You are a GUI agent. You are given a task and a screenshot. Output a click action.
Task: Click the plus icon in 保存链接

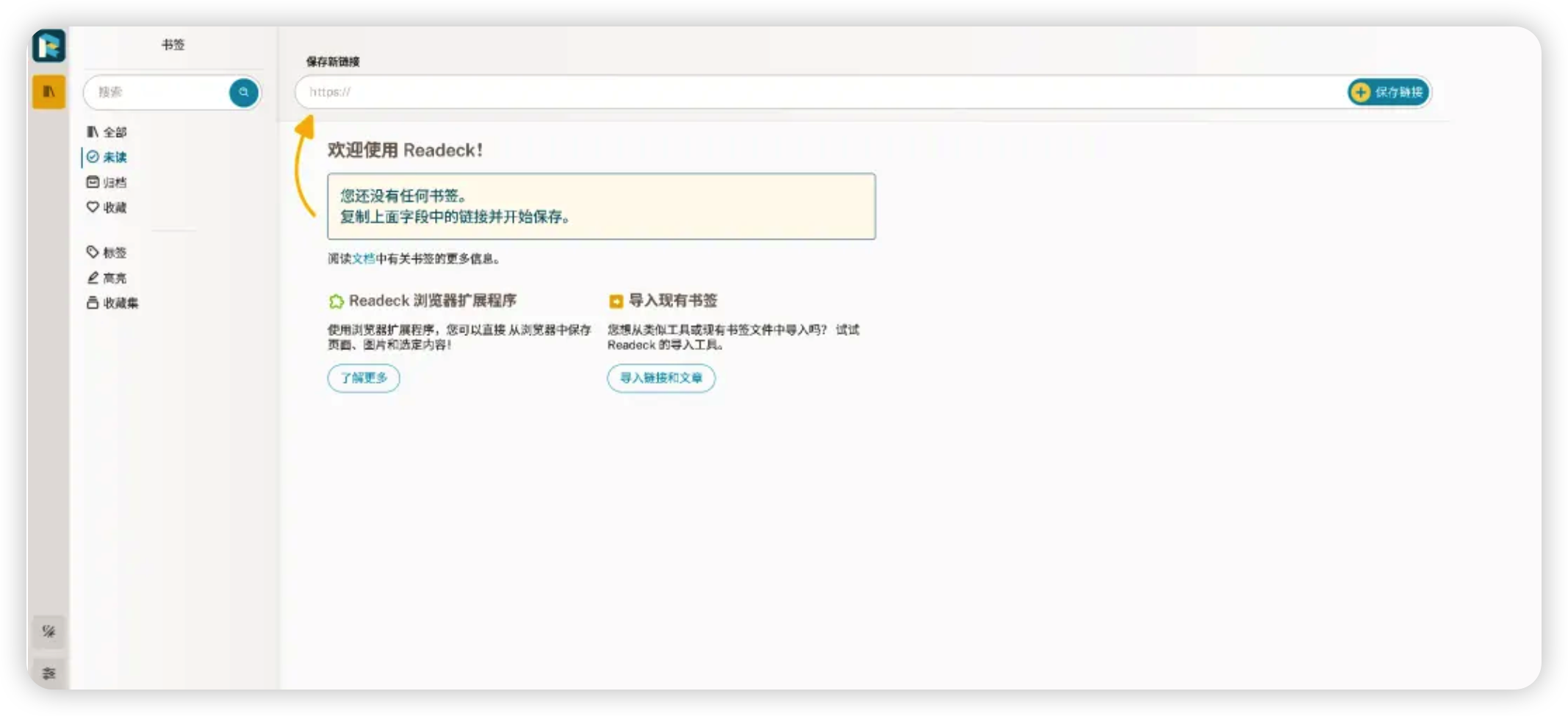(x=1361, y=92)
